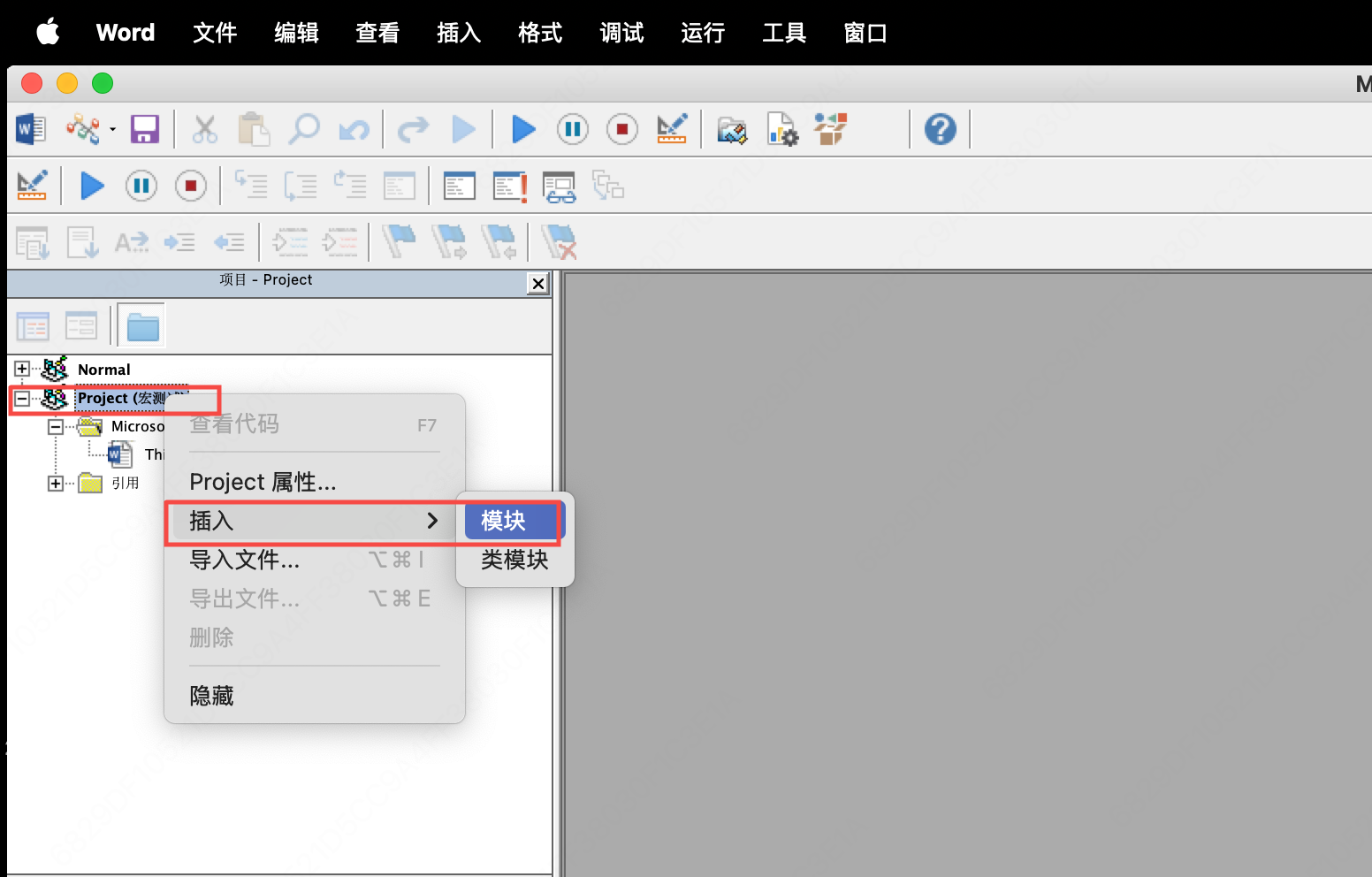The width and height of the screenshot is (1372, 877).
Task: Click the Step Over icon in the Debug toolbar
Action: 301,186
